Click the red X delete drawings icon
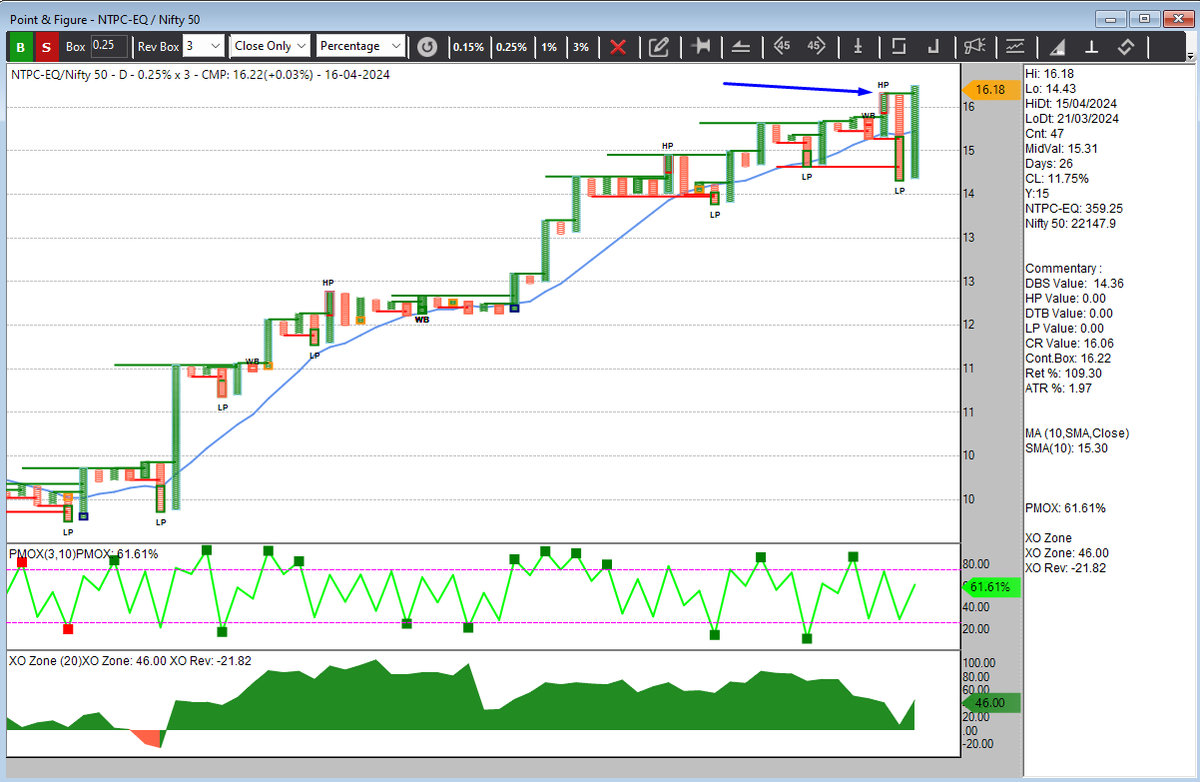The image size is (1200, 782). coord(619,46)
